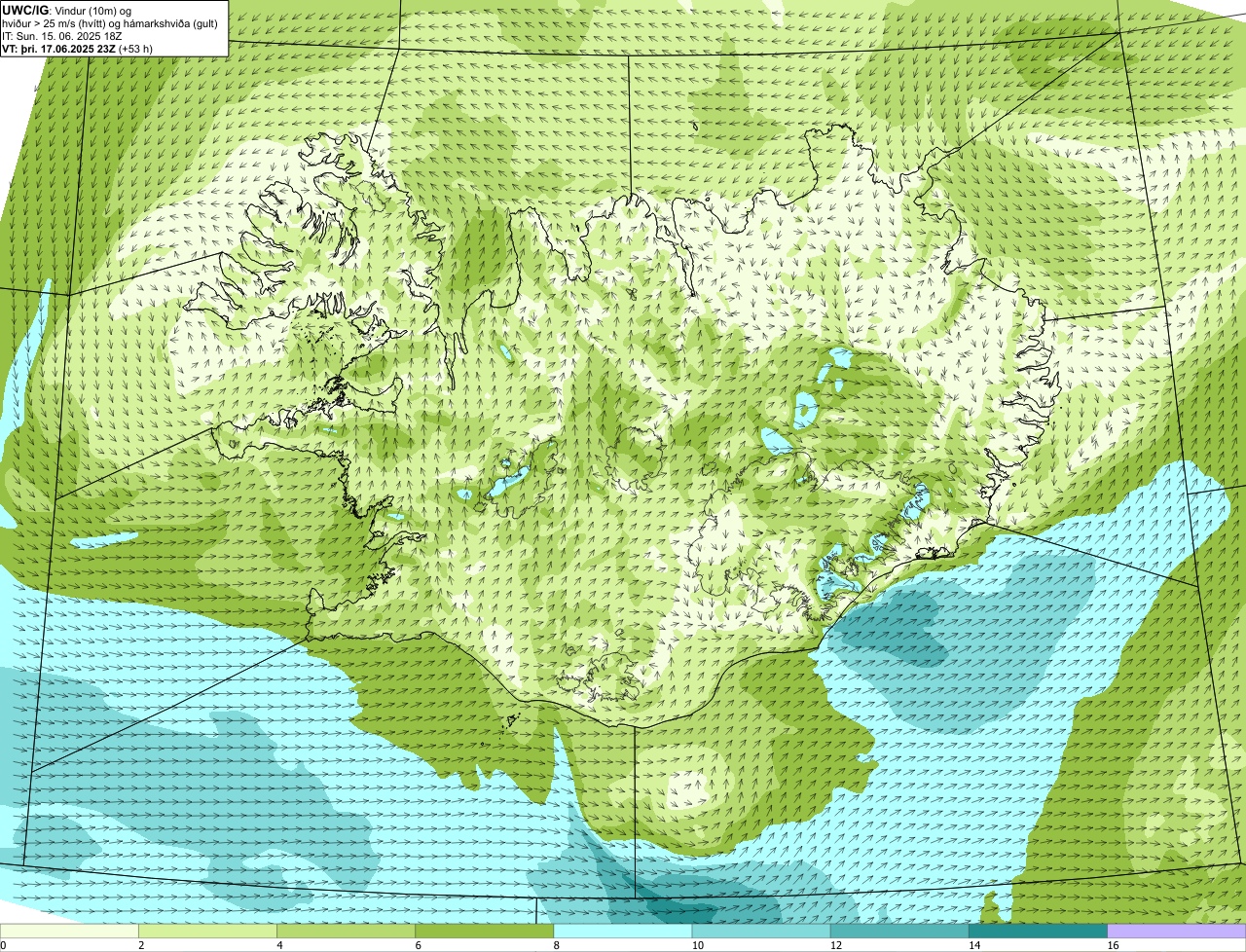Click the 'IT: Sun. 15. 06. 2025 18Z' line

point(62,36)
